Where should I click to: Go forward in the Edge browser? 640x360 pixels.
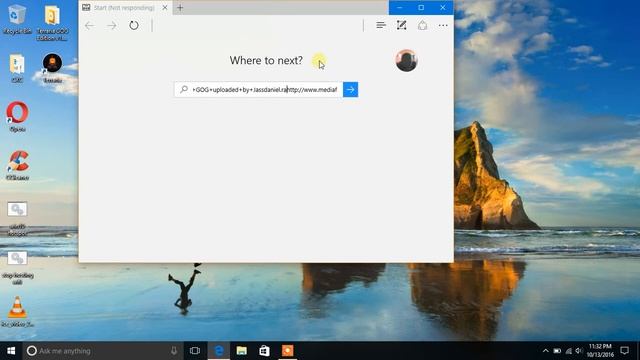click(111, 26)
